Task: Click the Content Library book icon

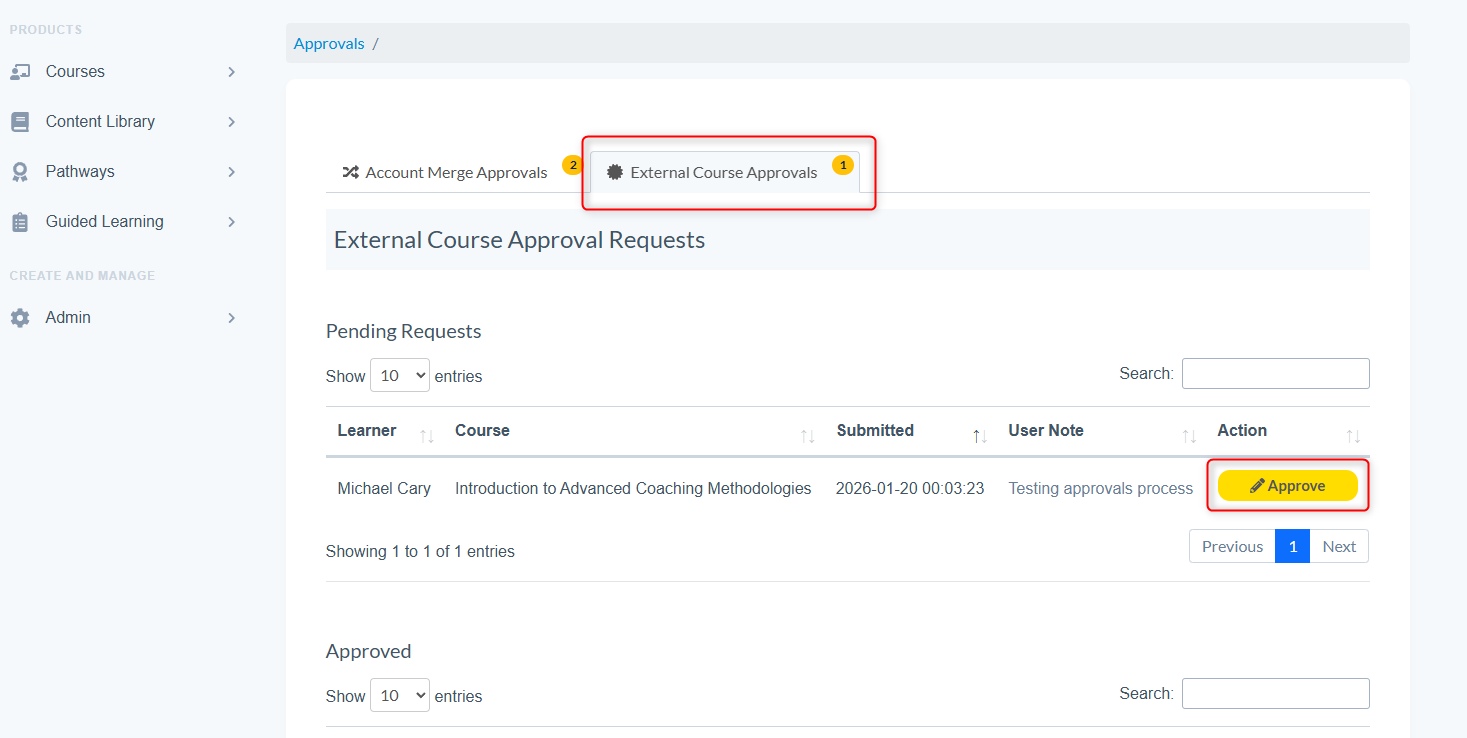Action: (20, 122)
